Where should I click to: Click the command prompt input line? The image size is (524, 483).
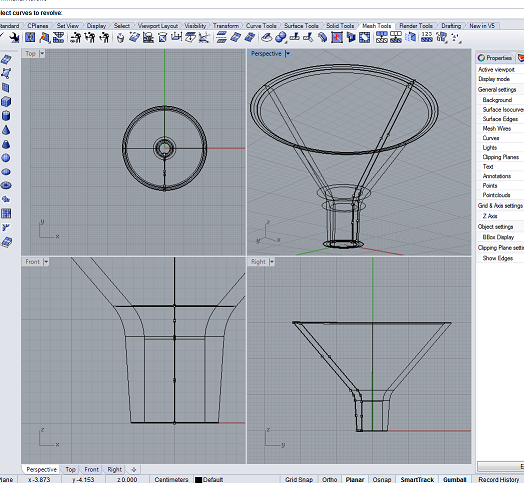pyautogui.click(x=262, y=13)
